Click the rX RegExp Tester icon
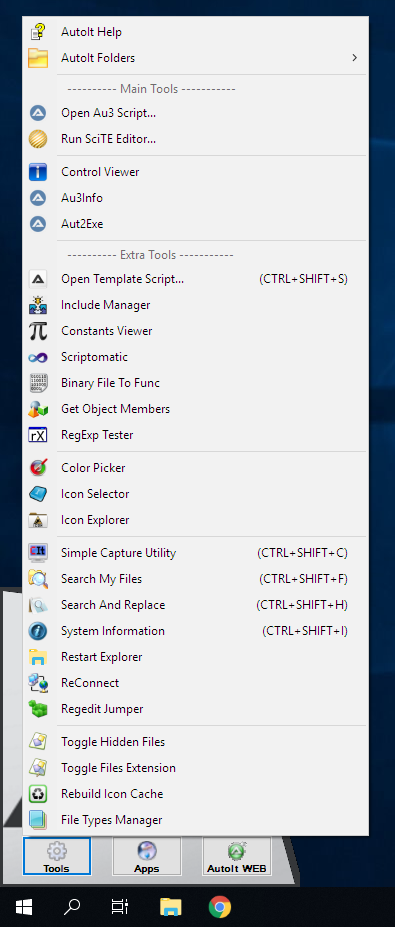The width and height of the screenshot is (395, 927). click(38, 435)
